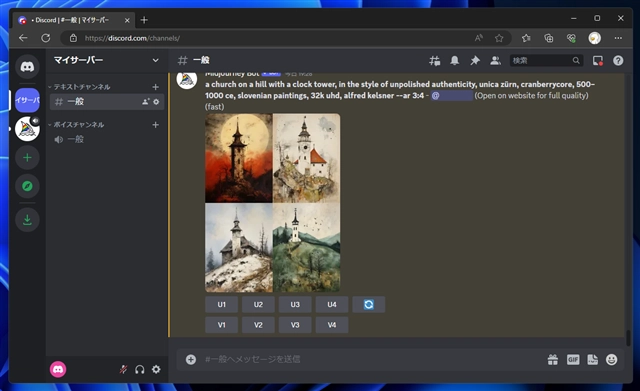Join 一般 voice channel
Screen dimensions: 640x391
click(x=107, y=139)
